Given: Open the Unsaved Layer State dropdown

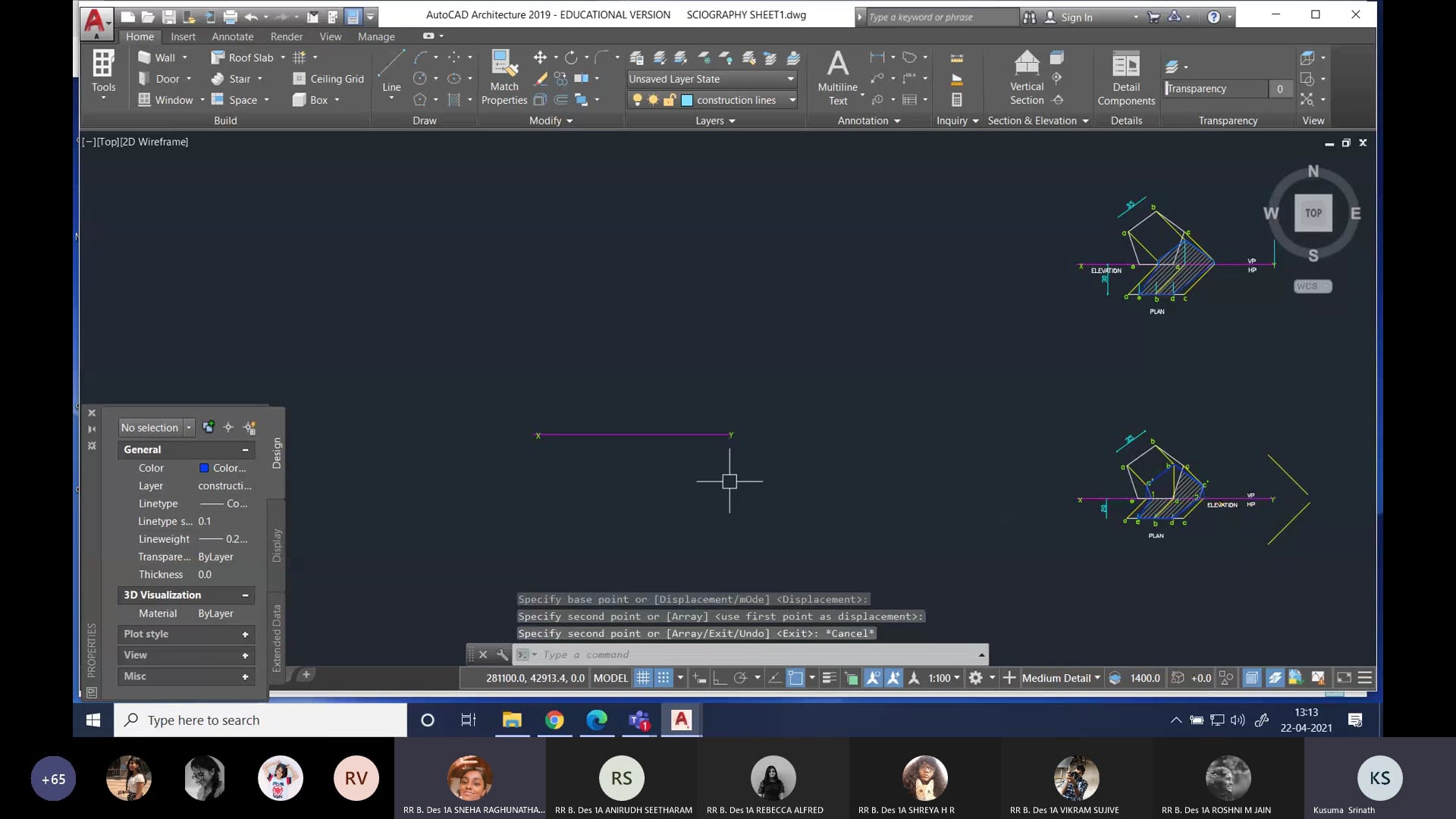Looking at the screenshot, I should point(790,78).
